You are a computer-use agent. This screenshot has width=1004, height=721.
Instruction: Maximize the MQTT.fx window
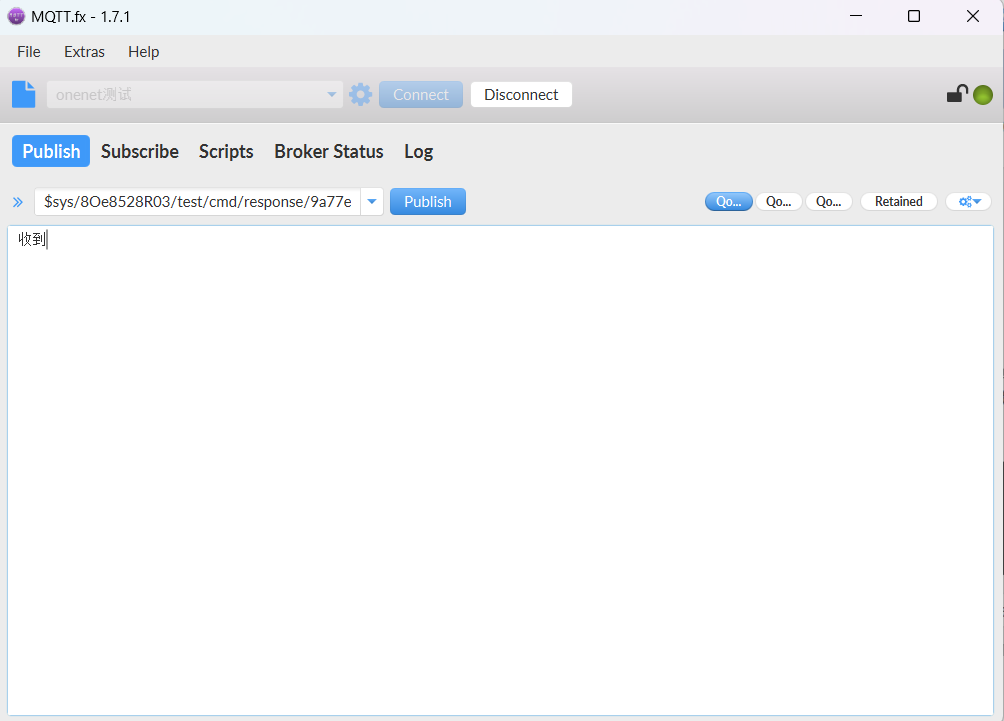pyautogui.click(x=914, y=17)
